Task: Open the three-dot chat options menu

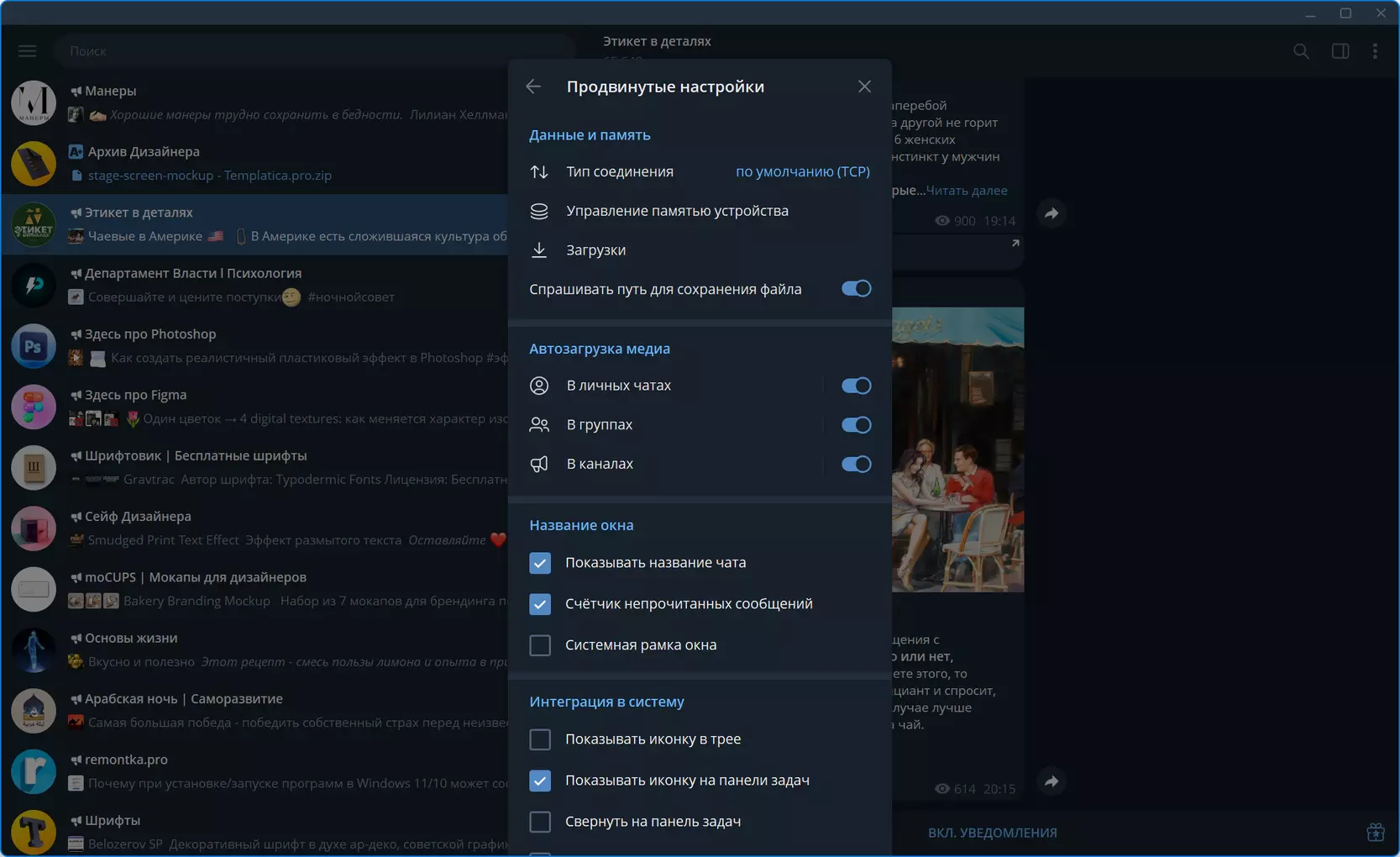Action: 1375,51
